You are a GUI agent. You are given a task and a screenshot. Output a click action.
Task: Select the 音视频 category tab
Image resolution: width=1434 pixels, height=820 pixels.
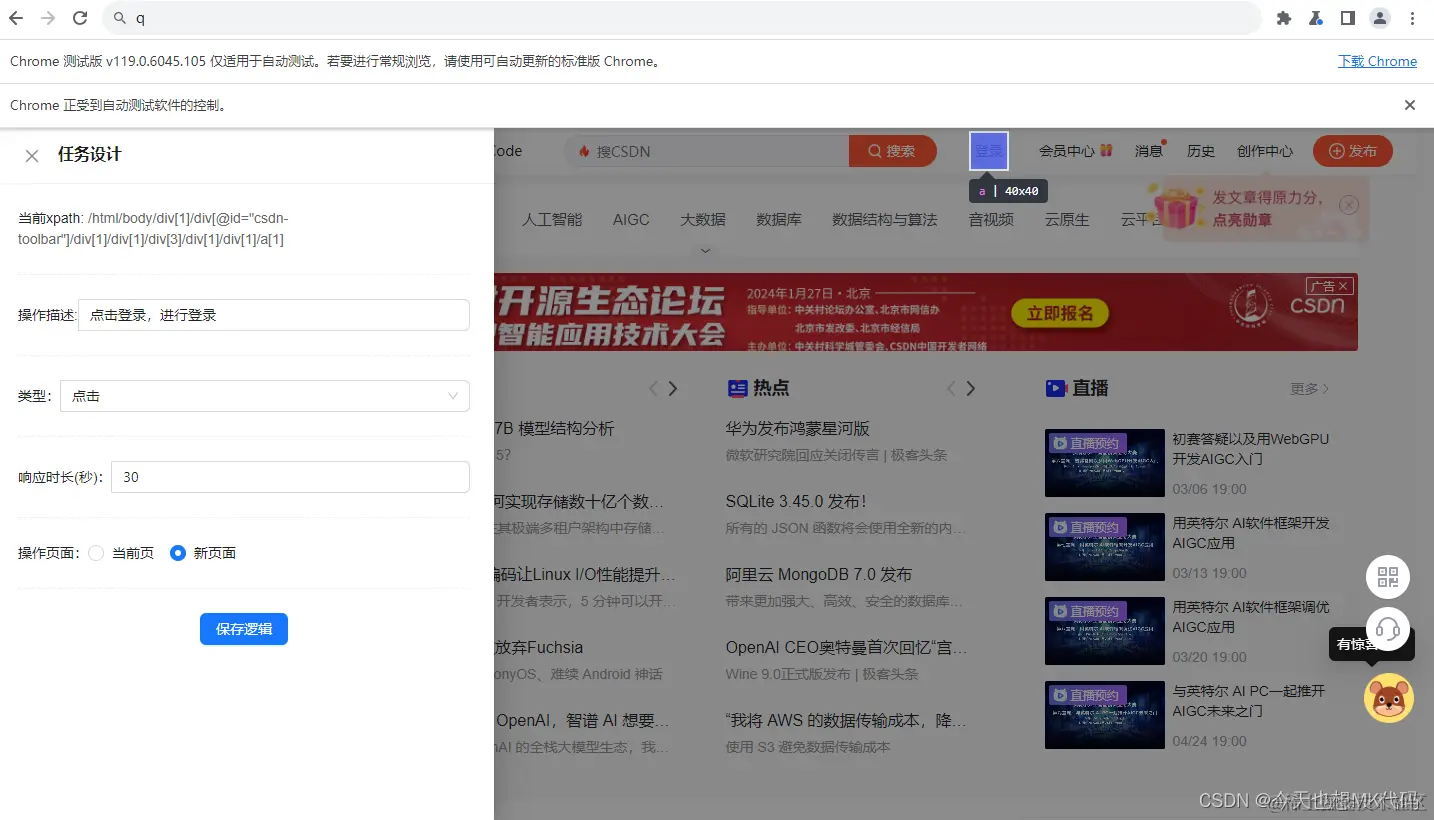pos(991,219)
